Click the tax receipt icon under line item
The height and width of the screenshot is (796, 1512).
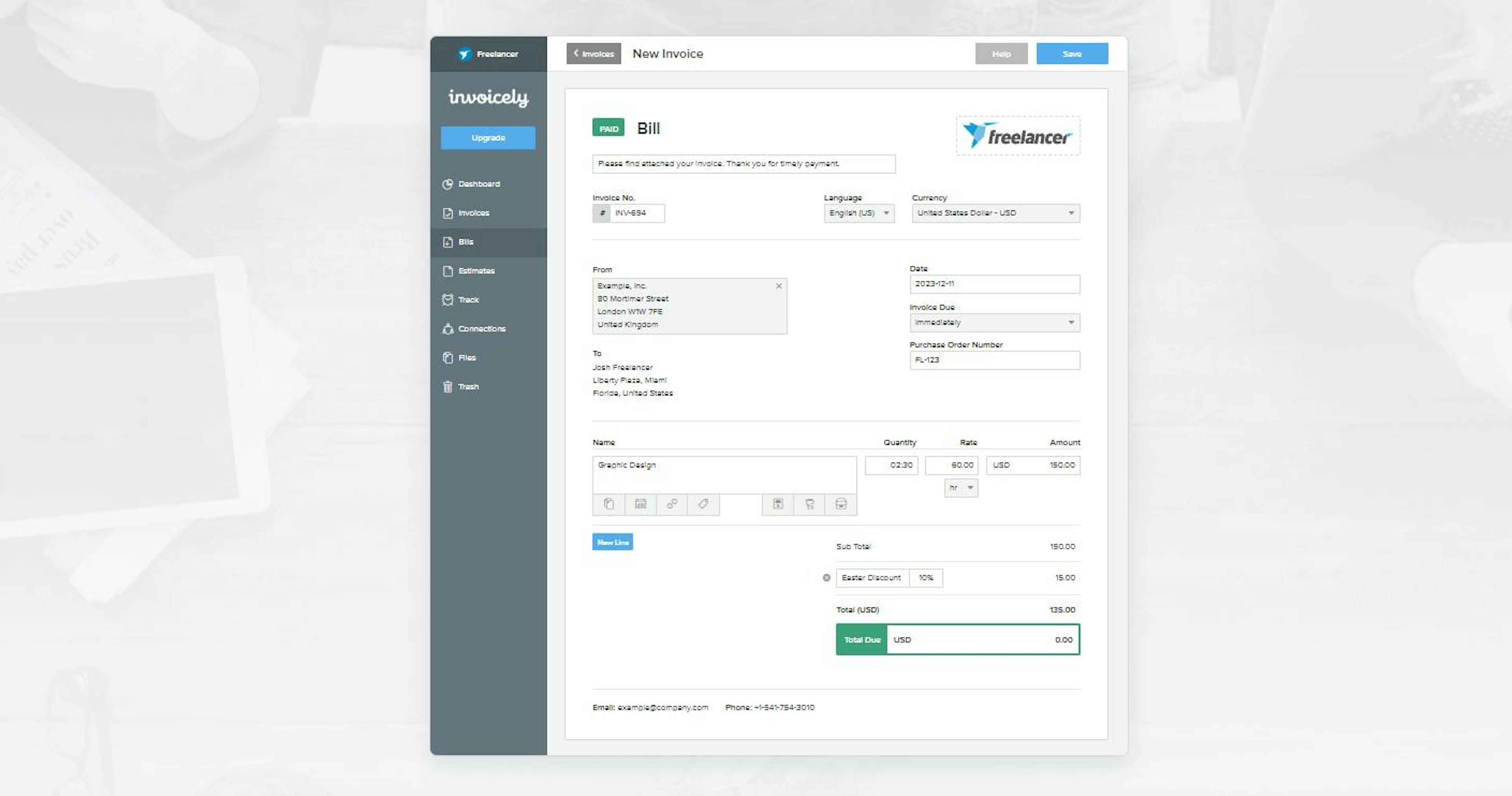coord(778,504)
